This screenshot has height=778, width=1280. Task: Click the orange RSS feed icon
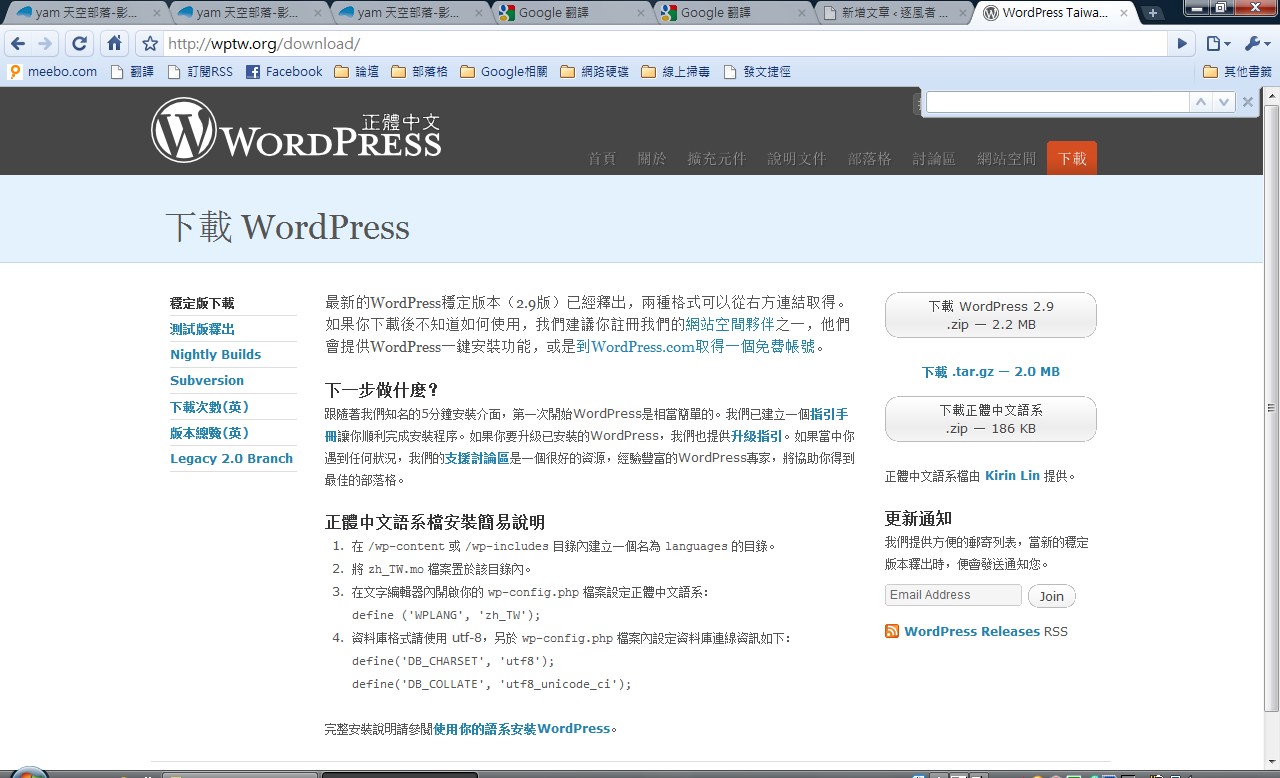(892, 631)
